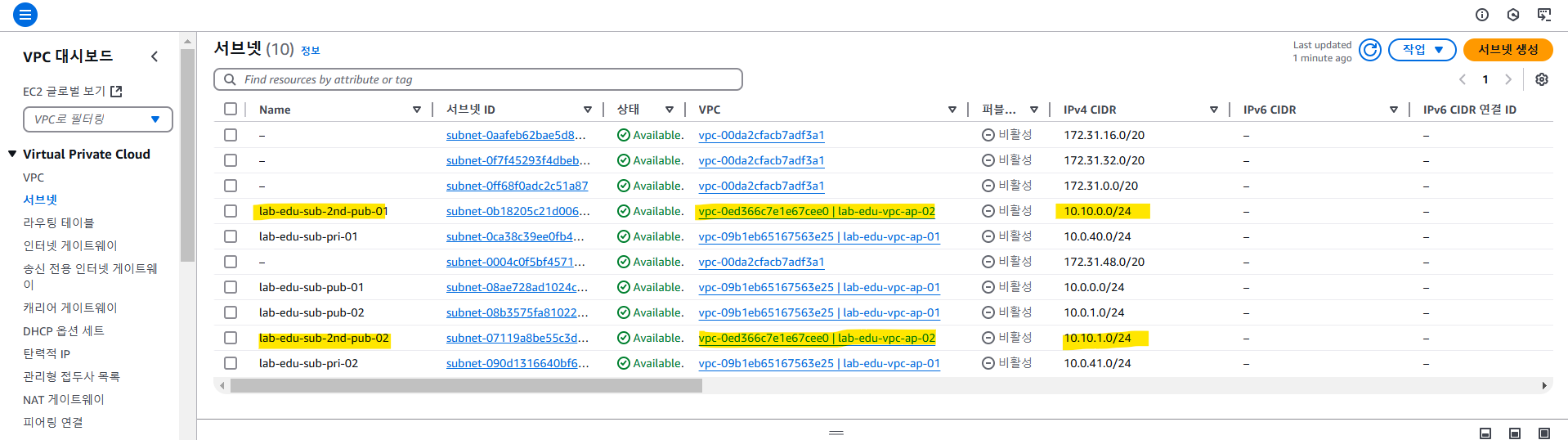Click the split panel drag handle
The image size is (1568, 440).
pos(836,433)
